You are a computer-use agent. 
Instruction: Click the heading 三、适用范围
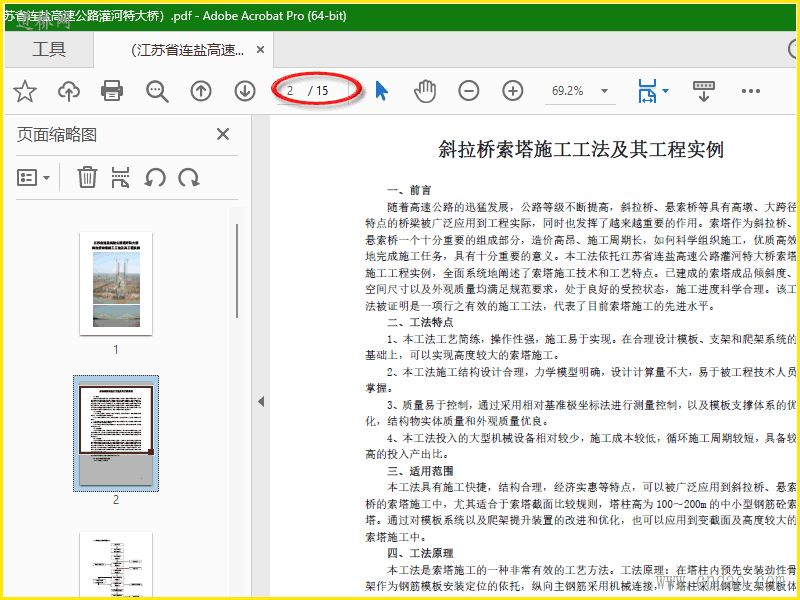pyautogui.click(x=420, y=471)
